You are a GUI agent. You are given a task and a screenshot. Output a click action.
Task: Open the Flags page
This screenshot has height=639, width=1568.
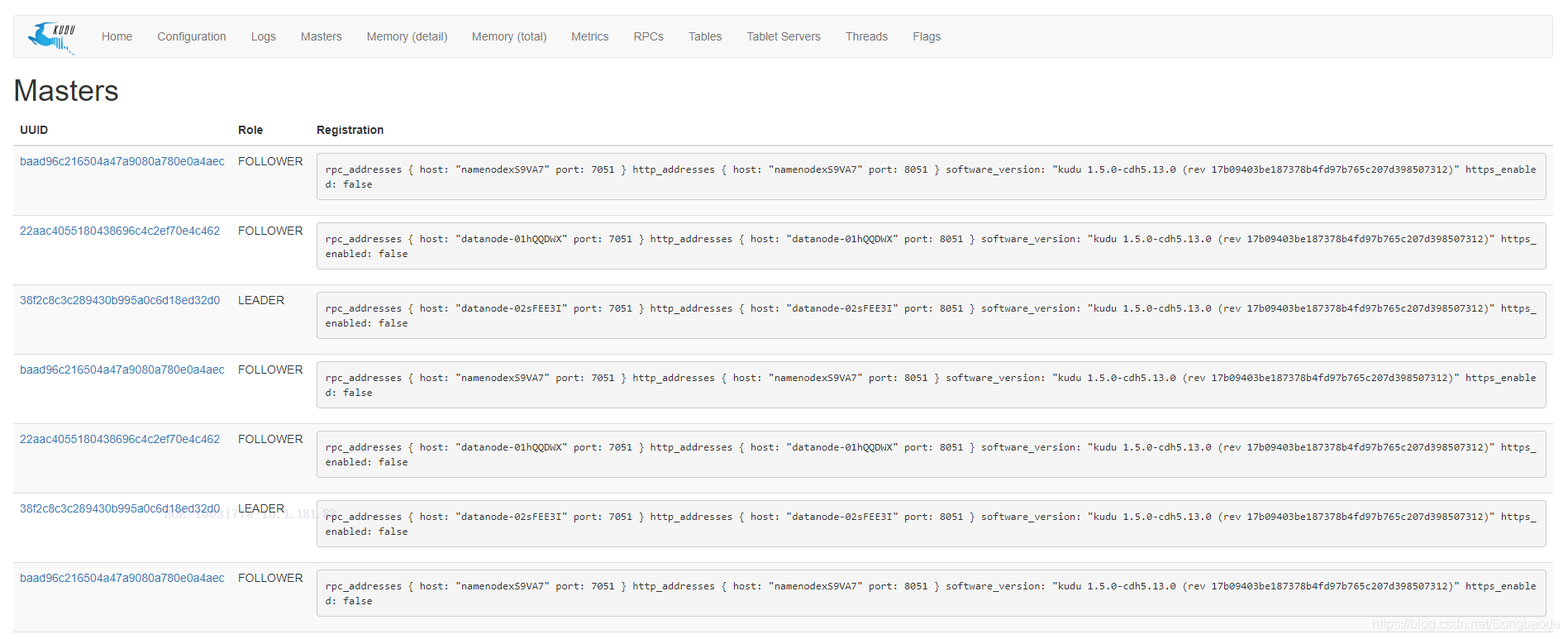tap(927, 36)
